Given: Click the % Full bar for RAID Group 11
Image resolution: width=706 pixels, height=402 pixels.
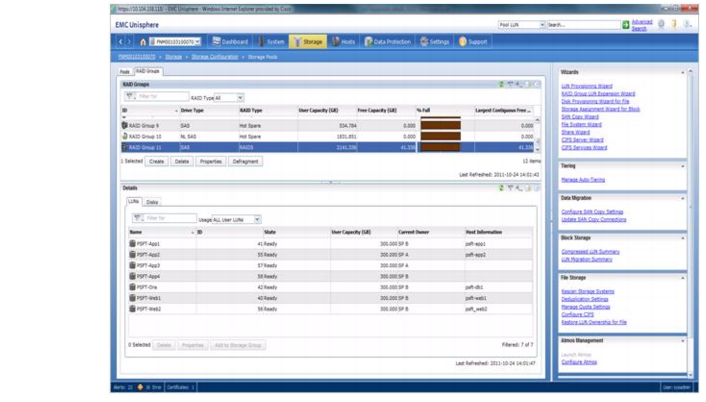Looking at the screenshot, I should click(x=440, y=147).
